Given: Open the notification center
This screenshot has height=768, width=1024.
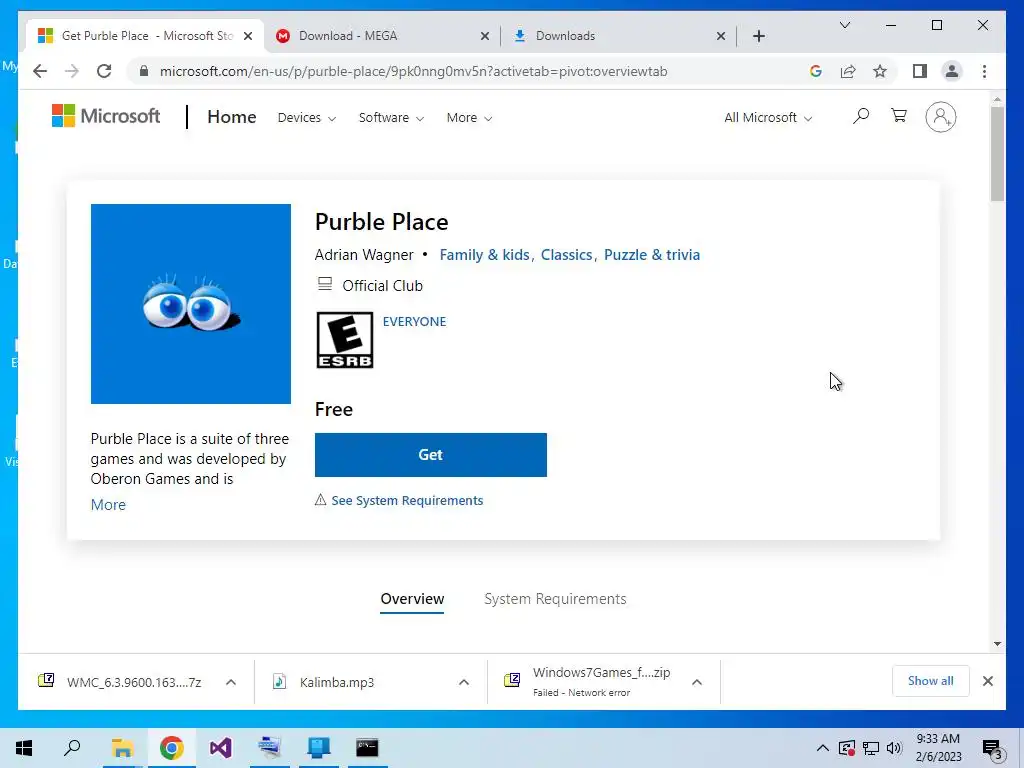Looking at the screenshot, I should 993,750.
